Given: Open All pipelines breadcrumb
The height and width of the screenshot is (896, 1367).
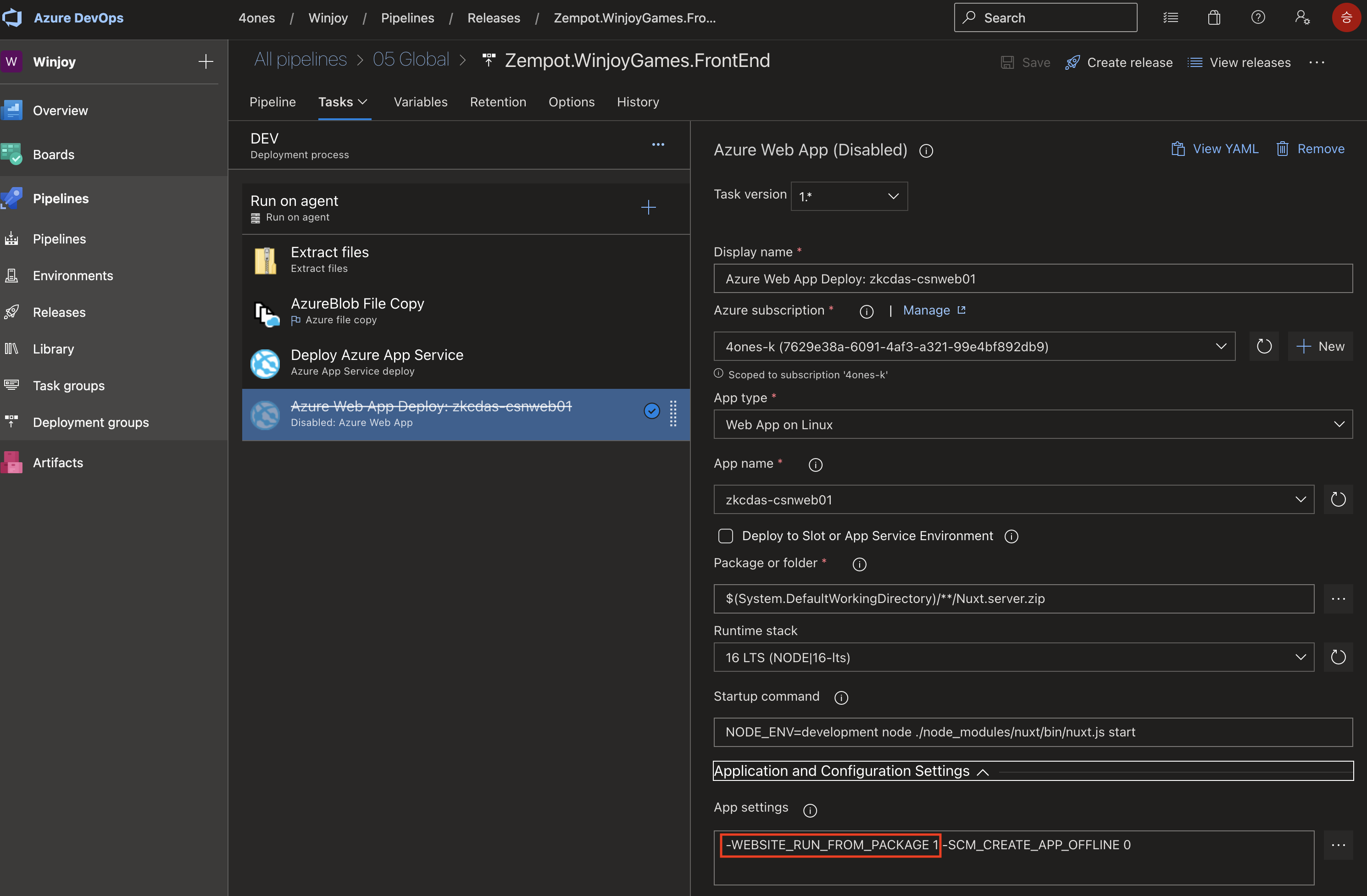Looking at the screenshot, I should pyautogui.click(x=300, y=60).
